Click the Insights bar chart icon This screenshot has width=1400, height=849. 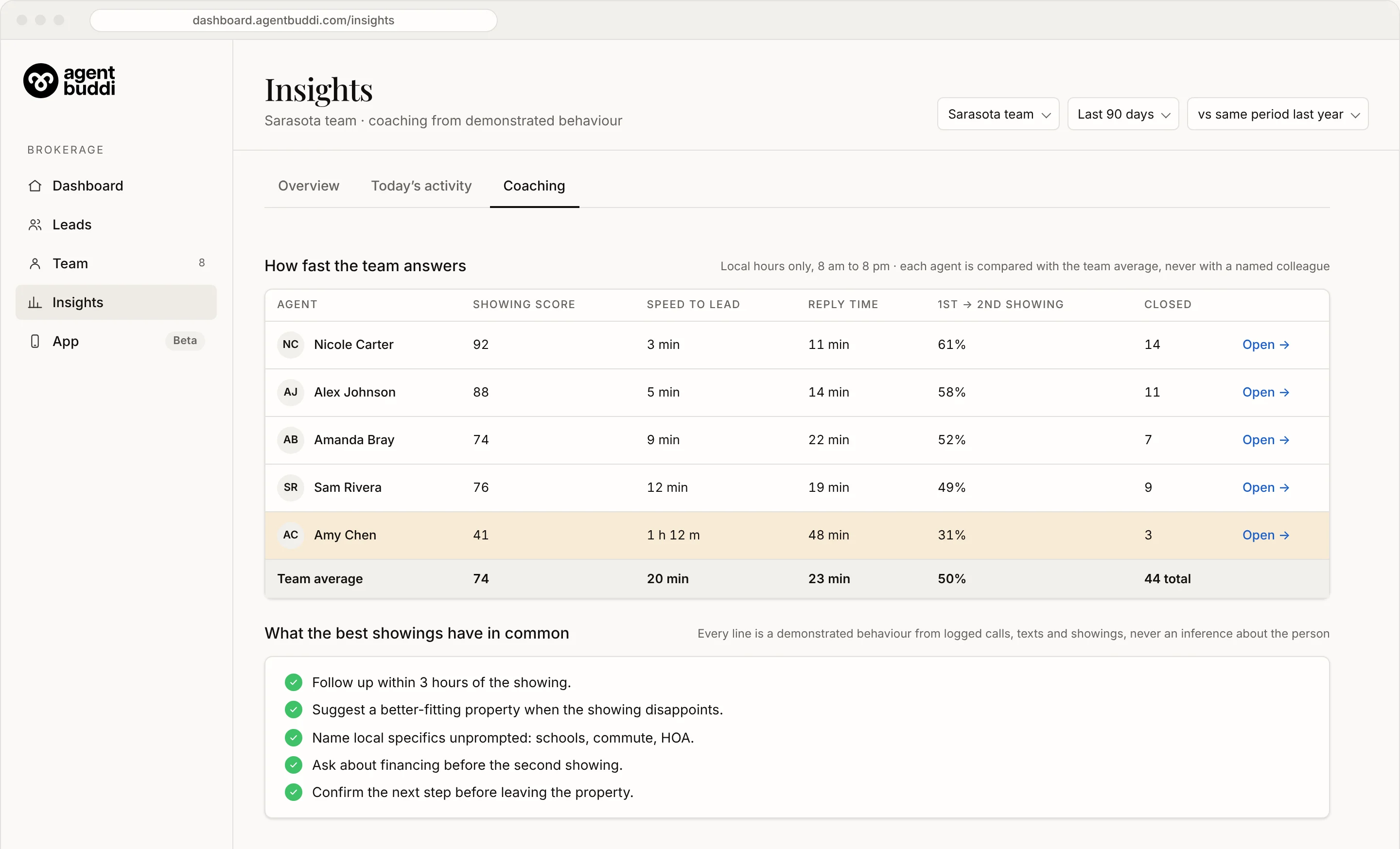(x=35, y=302)
